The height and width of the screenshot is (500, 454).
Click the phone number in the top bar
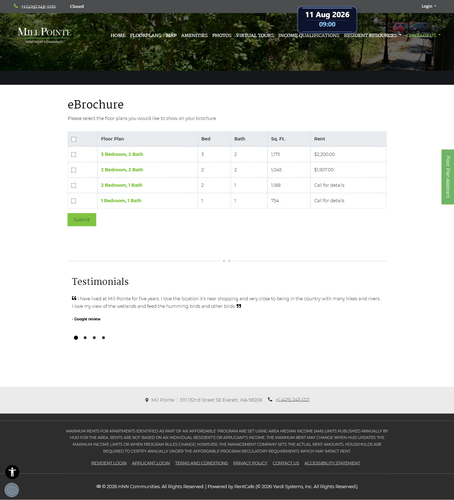[x=38, y=6]
